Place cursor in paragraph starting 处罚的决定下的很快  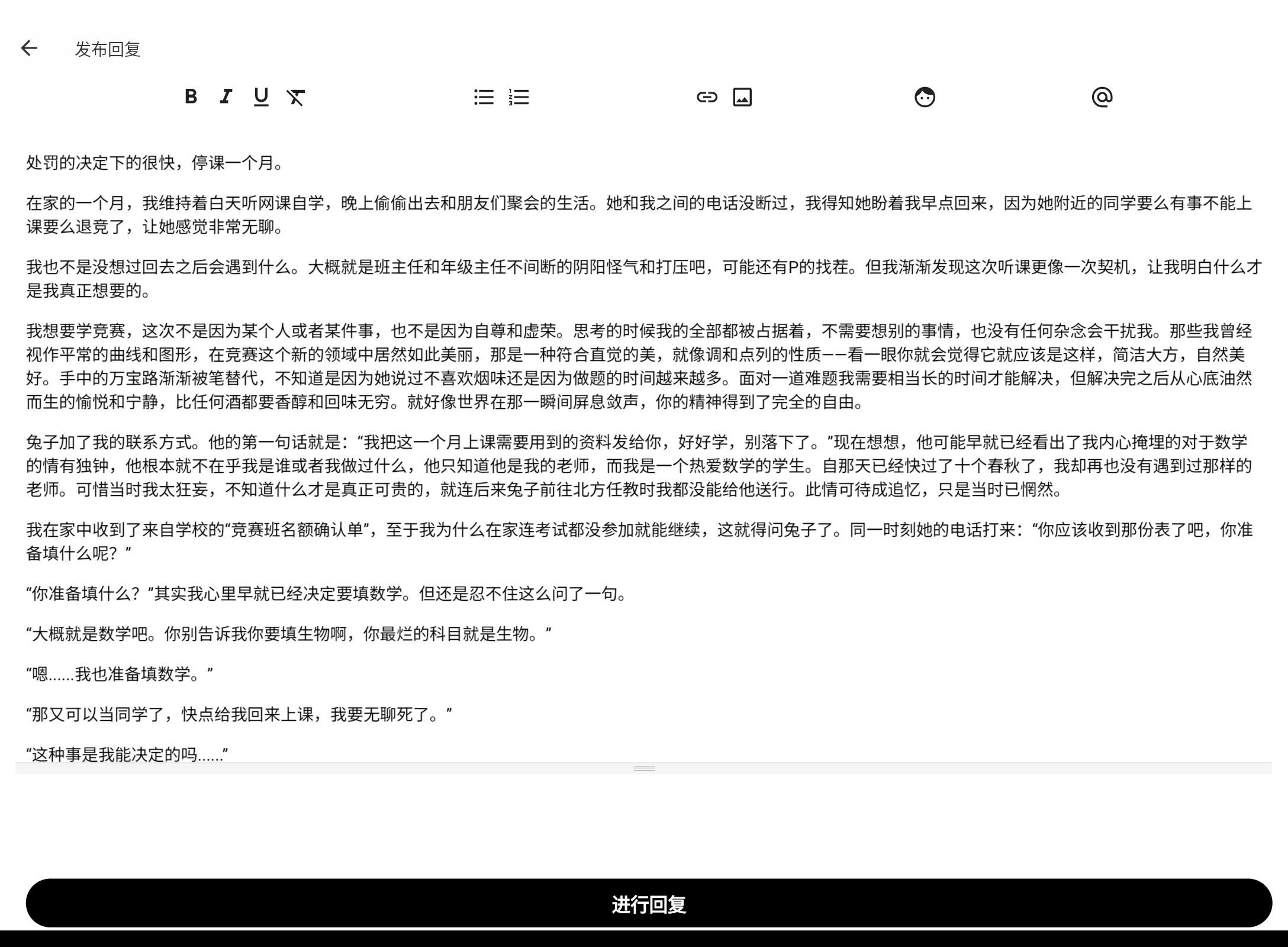156,163
